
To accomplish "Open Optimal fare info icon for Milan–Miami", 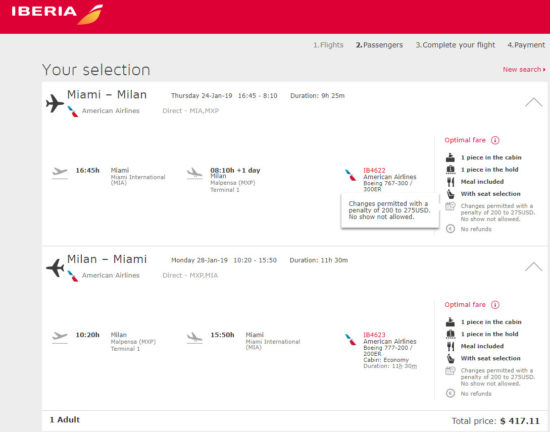I will 495,305.
